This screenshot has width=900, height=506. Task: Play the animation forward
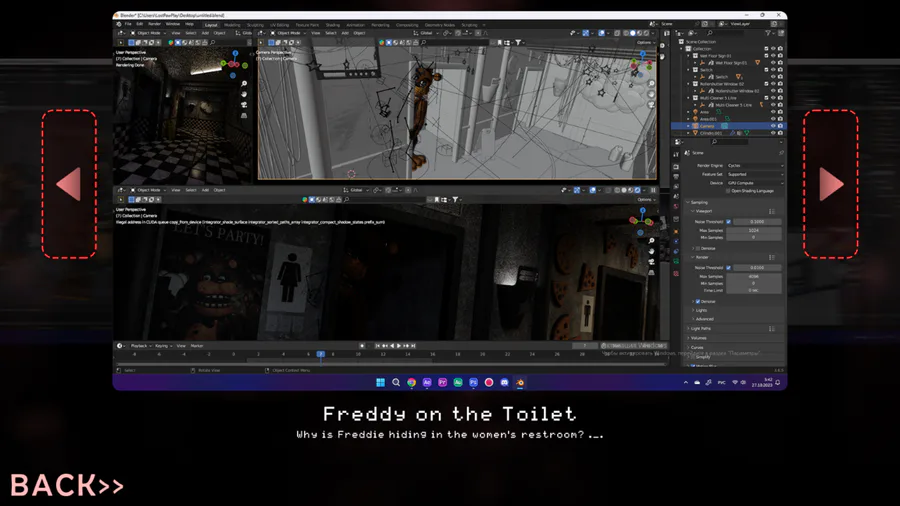[399, 346]
